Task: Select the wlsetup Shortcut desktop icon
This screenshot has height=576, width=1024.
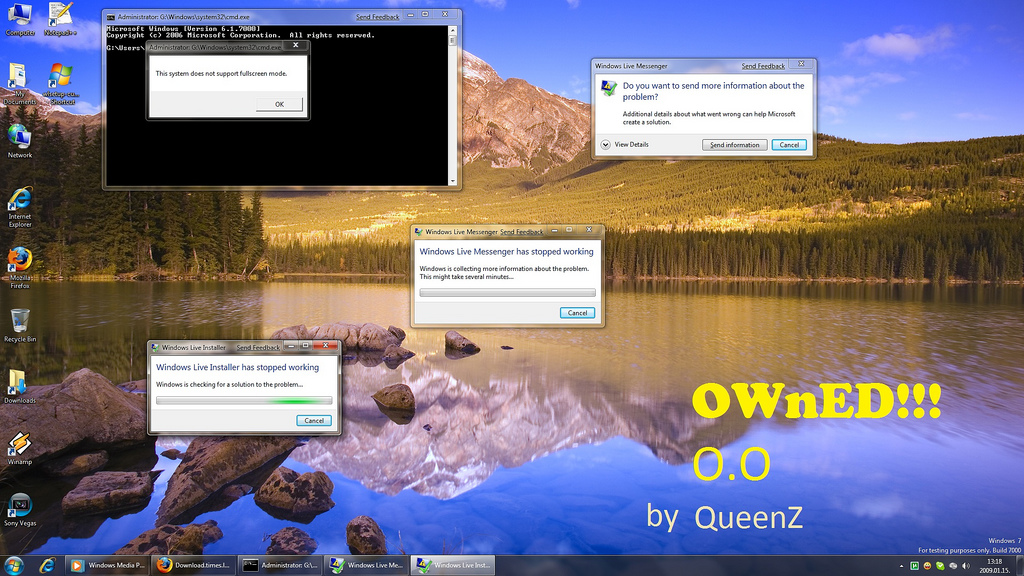Action: point(61,84)
